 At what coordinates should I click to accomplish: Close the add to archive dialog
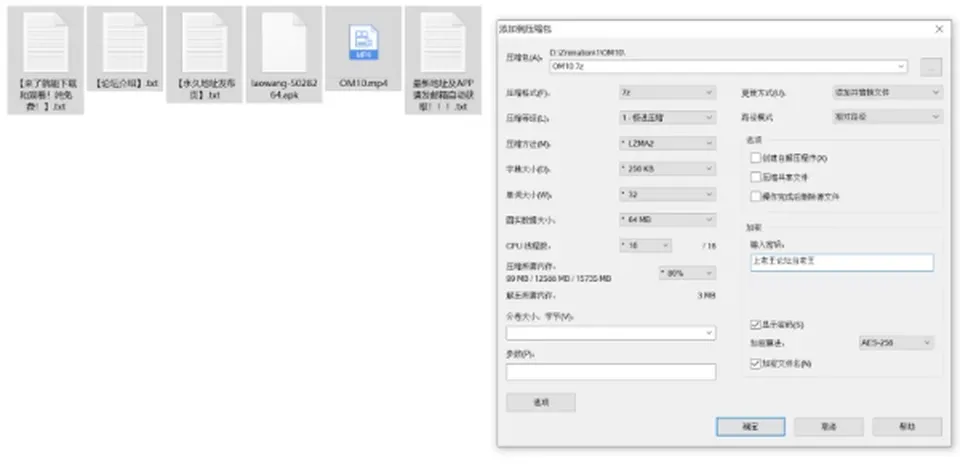coord(939,29)
